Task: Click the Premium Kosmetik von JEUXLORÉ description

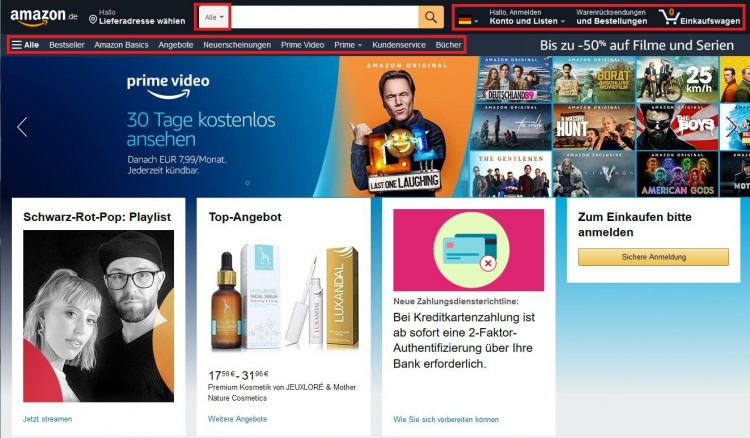Action: pyautogui.click(x=282, y=392)
